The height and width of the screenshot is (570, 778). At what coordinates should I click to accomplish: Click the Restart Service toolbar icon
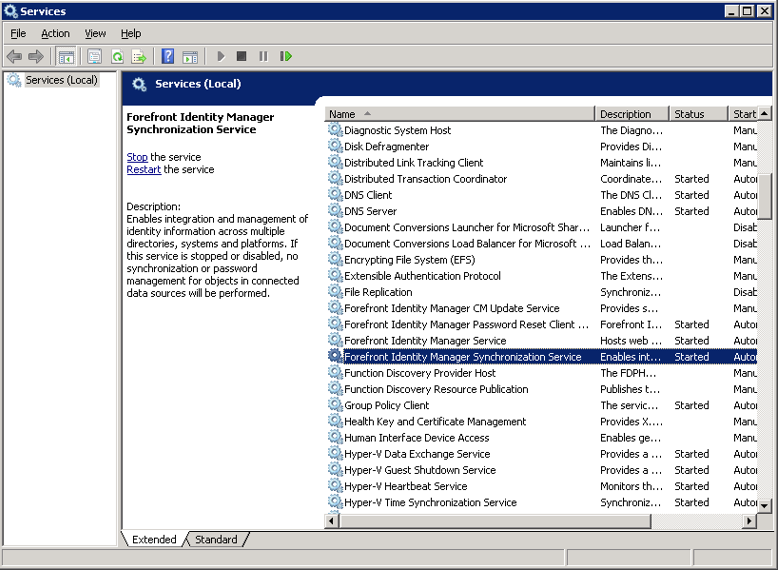point(286,57)
